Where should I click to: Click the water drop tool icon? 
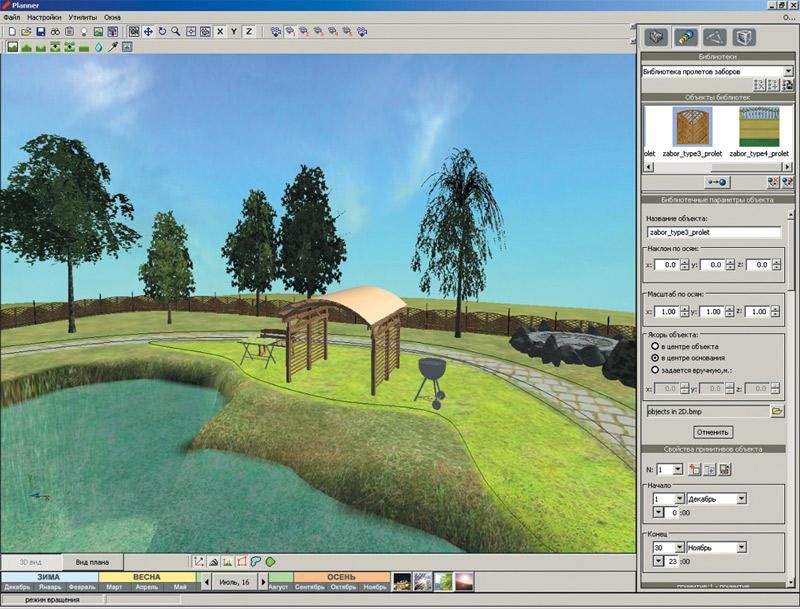coord(99,47)
